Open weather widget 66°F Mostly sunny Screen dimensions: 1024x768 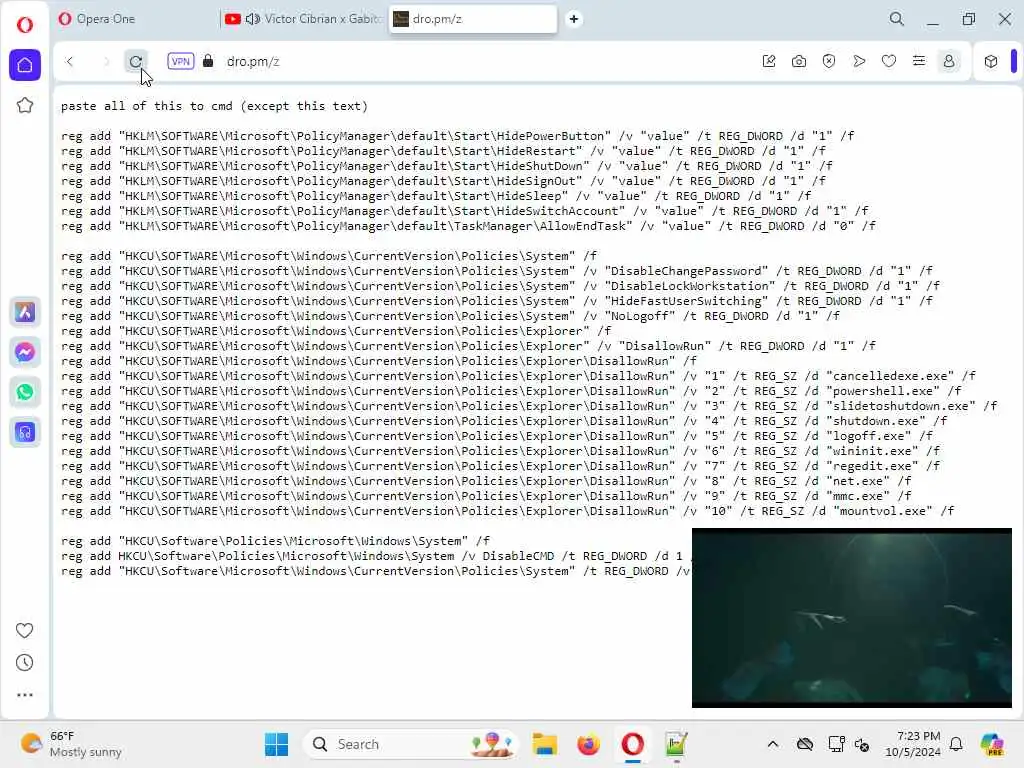pyautogui.click(x=71, y=744)
